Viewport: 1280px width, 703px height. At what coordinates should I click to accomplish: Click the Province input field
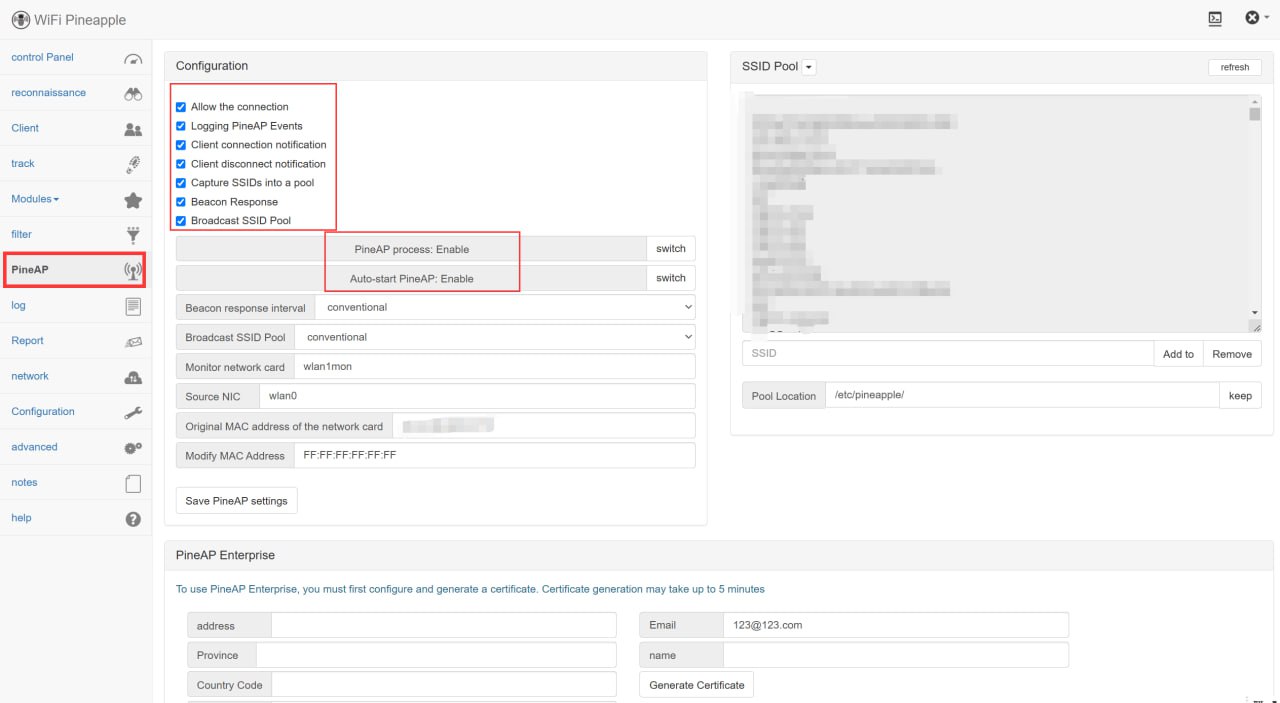[437, 655]
